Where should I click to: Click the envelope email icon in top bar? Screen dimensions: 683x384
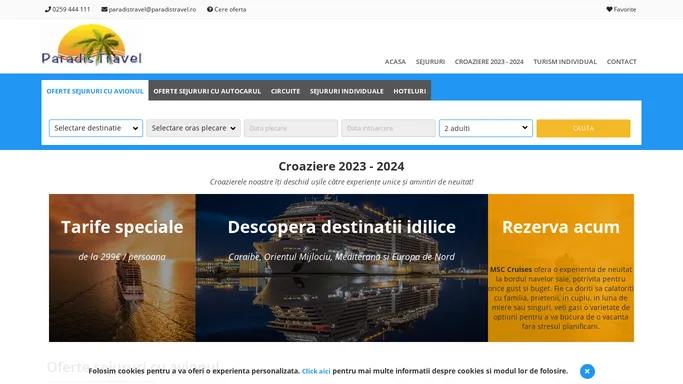coord(105,9)
